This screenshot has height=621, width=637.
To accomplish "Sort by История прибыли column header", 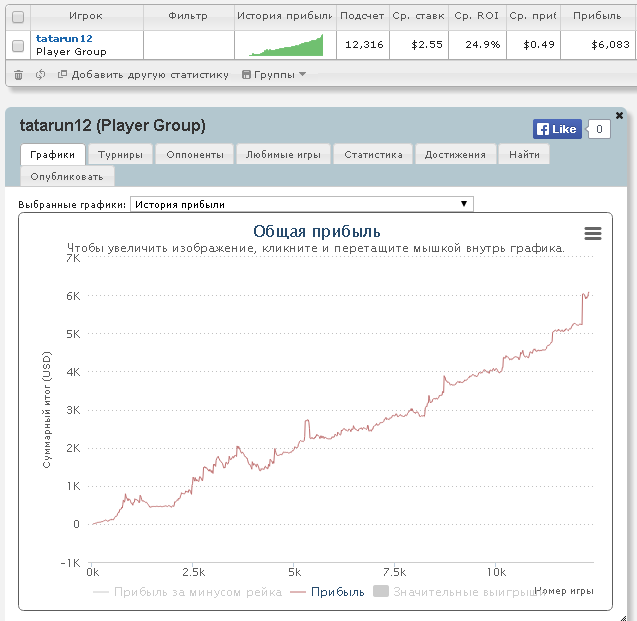I will (285, 16).
